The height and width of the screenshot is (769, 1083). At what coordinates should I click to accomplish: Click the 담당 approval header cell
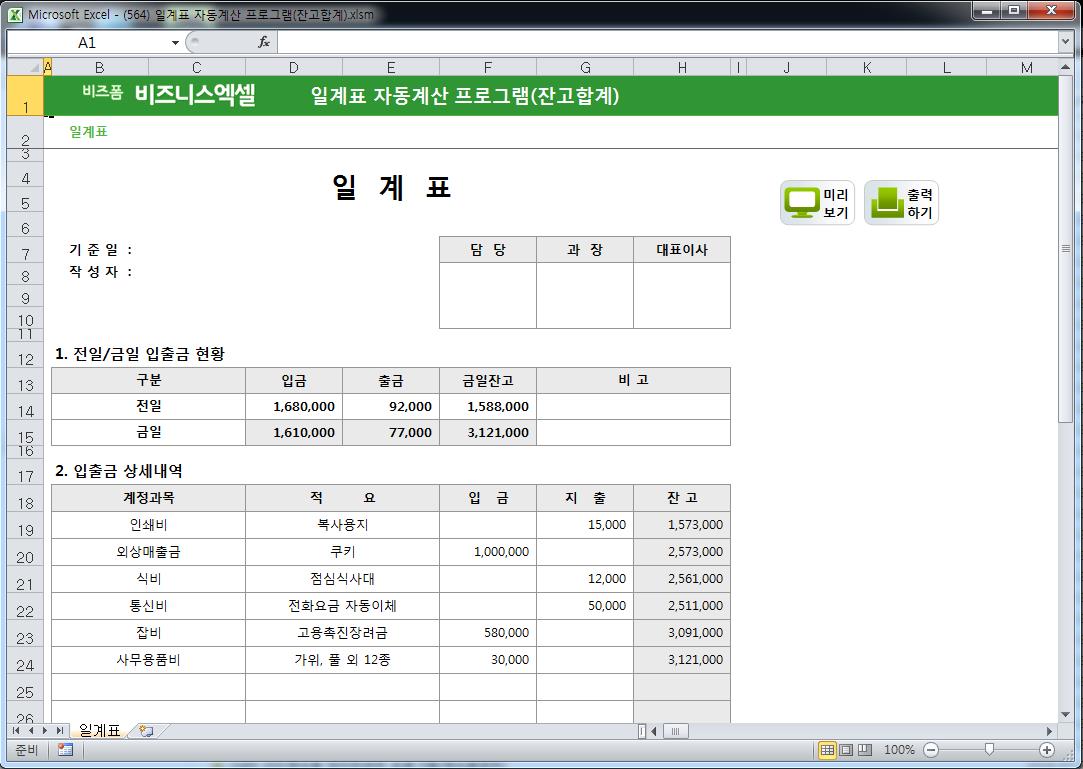click(x=488, y=249)
